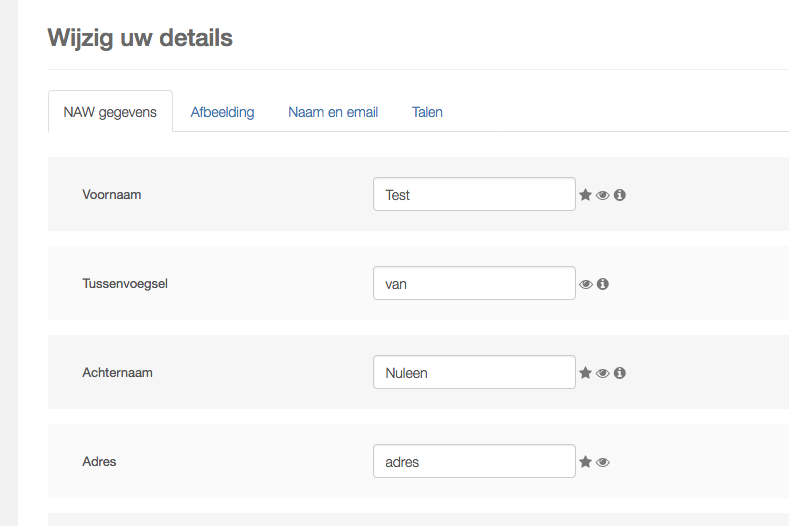The height and width of the screenshot is (526, 789).
Task: Click the star icon next to Achternaam
Action: tap(585, 373)
